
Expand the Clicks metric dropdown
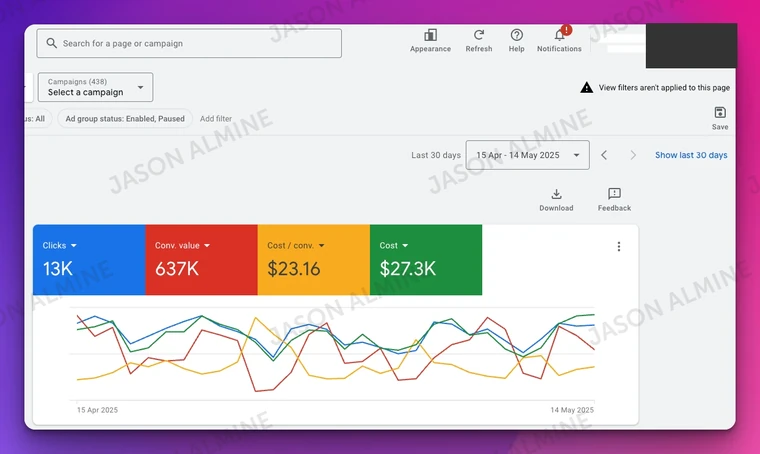(x=74, y=246)
